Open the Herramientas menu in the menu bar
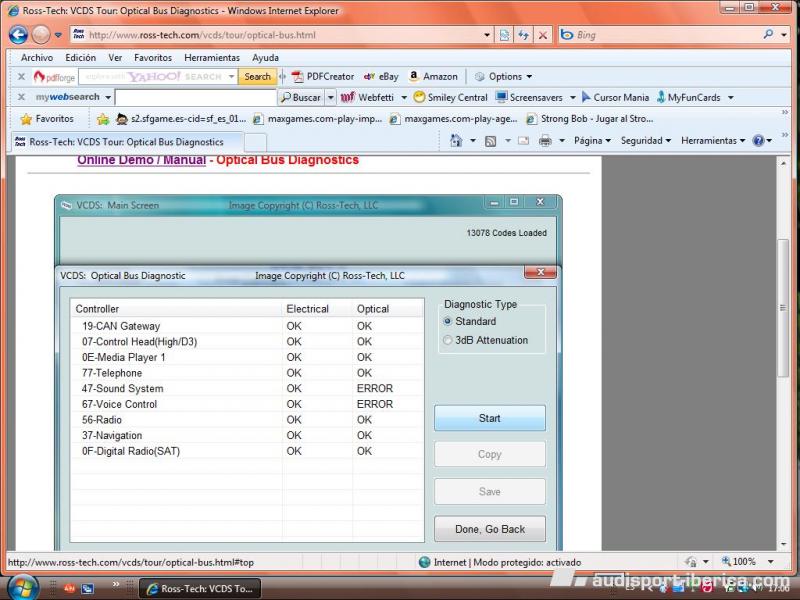 212,58
